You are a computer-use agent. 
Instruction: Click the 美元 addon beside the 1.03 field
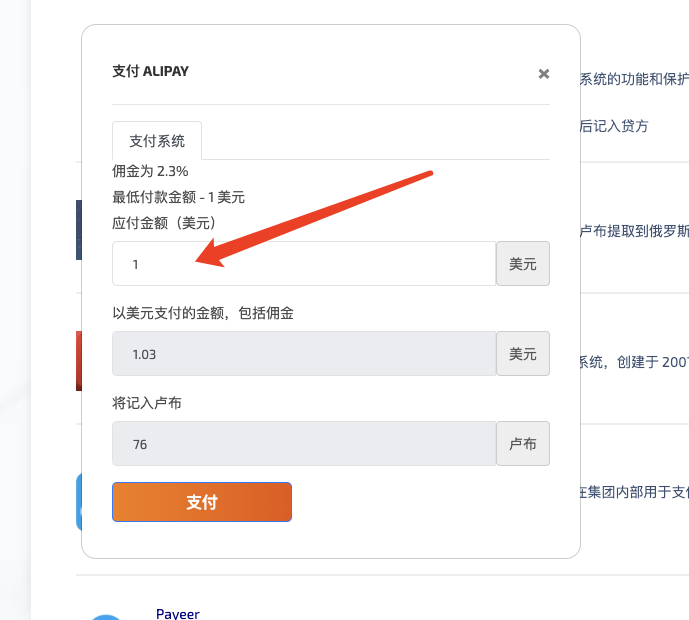pos(523,354)
